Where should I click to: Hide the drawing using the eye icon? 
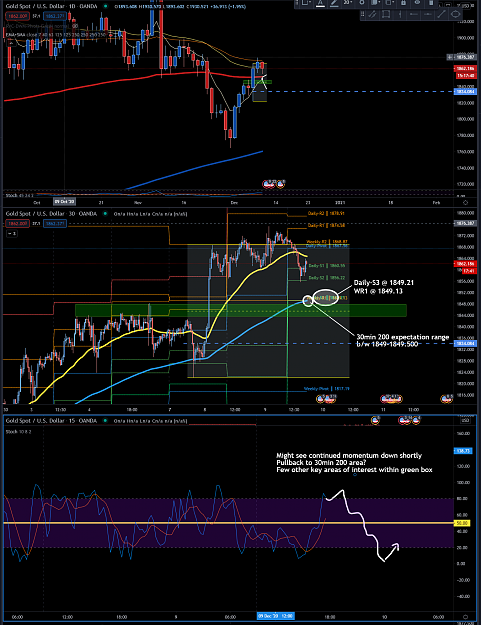point(417,3)
